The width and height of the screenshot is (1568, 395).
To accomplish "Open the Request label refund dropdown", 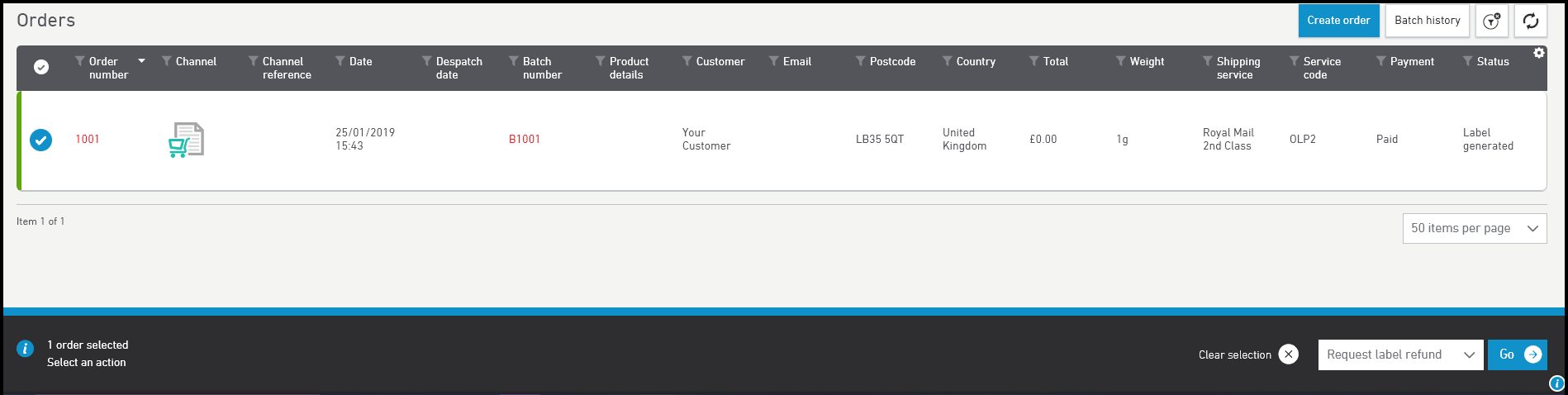I will pyautogui.click(x=1400, y=355).
